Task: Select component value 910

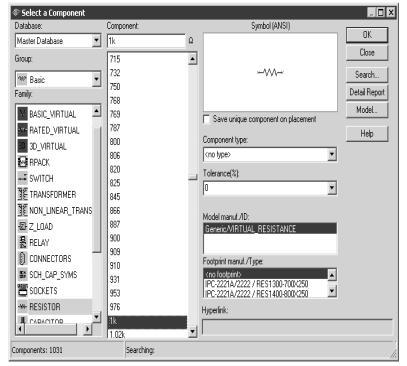Action: tap(115, 265)
